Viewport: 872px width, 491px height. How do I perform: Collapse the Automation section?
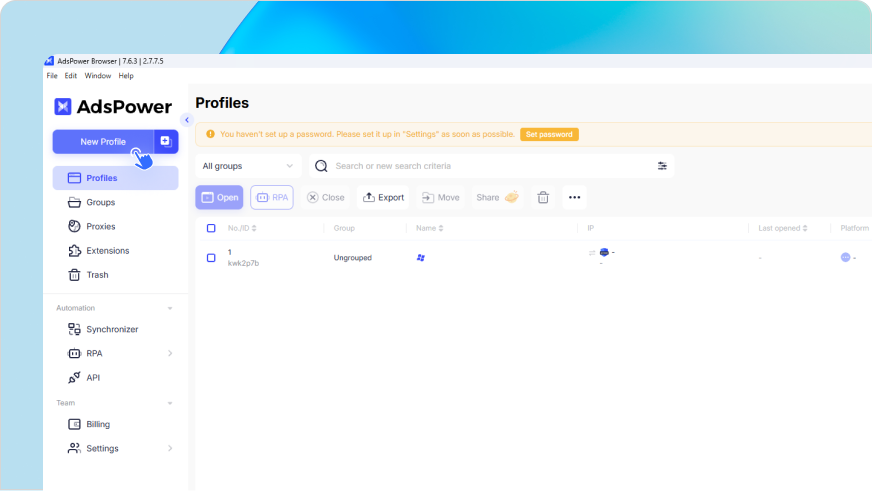pyautogui.click(x=170, y=308)
